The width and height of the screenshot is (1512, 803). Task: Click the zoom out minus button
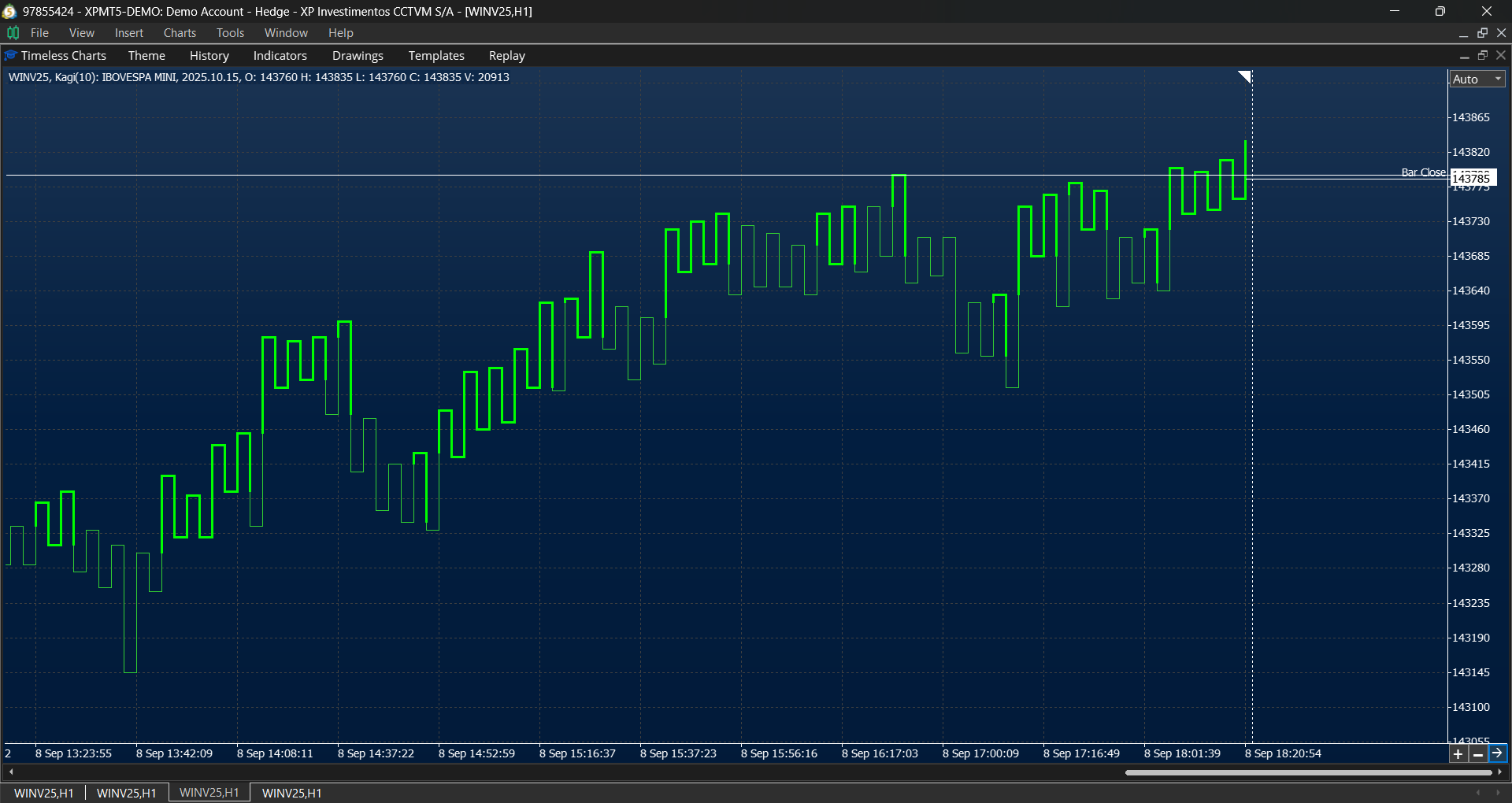point(1477,753)
